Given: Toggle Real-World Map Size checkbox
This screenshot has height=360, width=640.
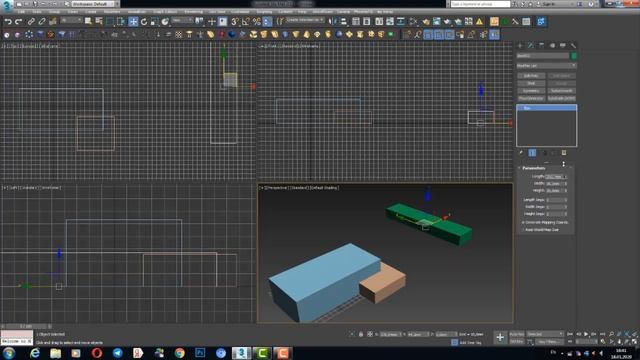Looking at the screenshot, I should [523, 230].
